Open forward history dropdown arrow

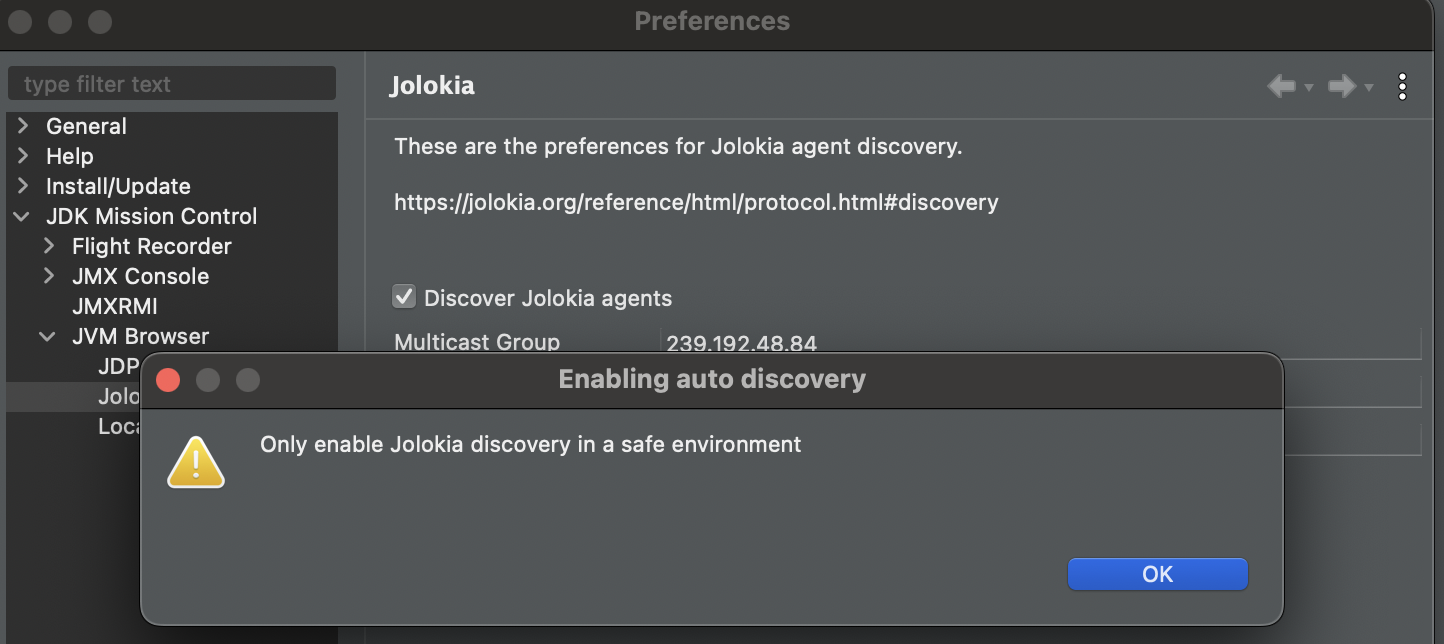click(x=1368, y=88)
